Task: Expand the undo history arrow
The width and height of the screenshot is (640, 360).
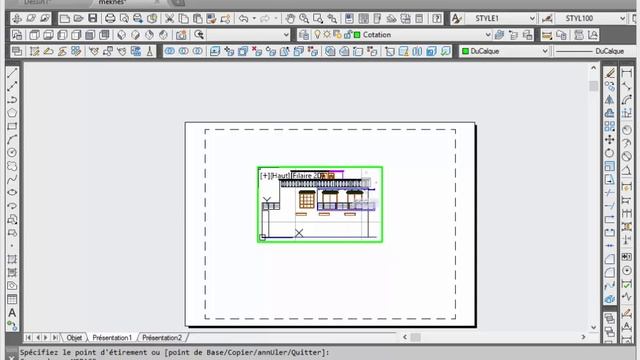Action: coord(254,18)
